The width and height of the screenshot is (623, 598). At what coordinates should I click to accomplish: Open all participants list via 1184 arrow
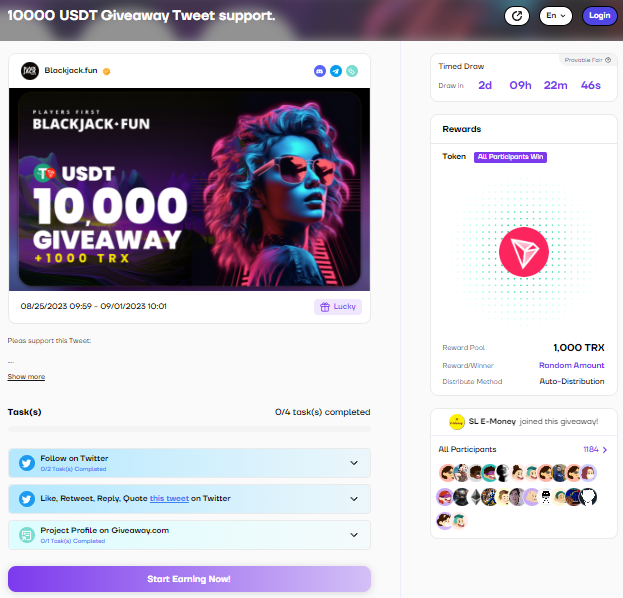(595, 449)
